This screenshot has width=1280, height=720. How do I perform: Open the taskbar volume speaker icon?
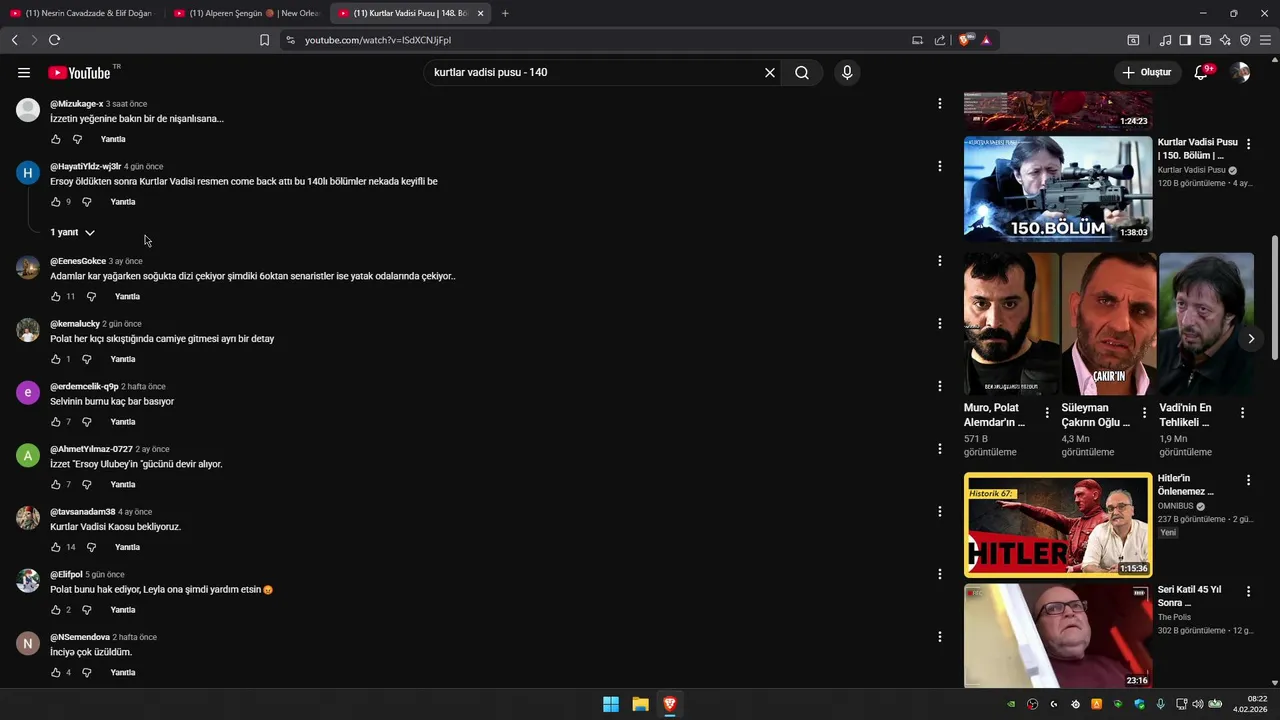coord(1198,704)
